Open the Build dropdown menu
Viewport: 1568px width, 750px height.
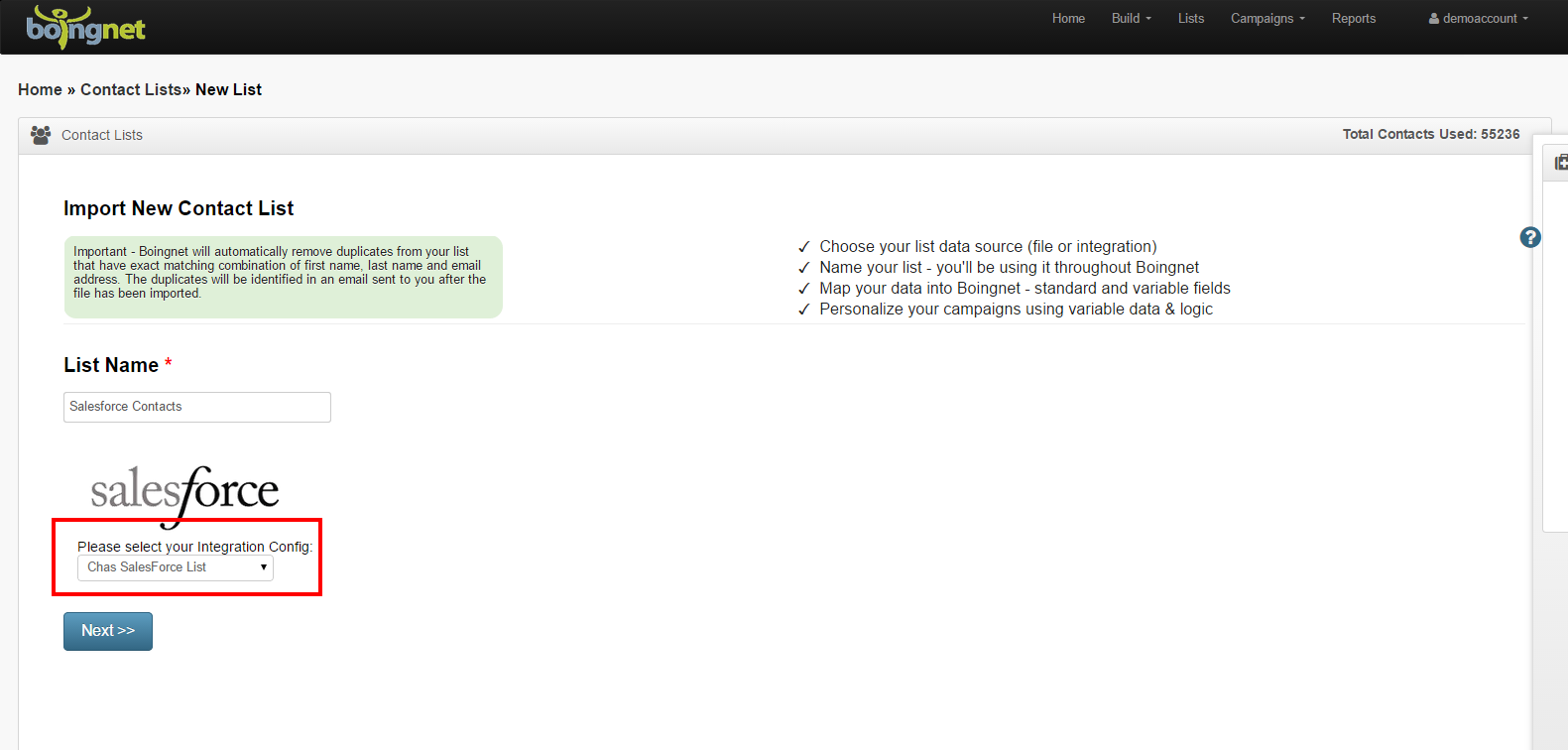click(x=1132, y=18)
